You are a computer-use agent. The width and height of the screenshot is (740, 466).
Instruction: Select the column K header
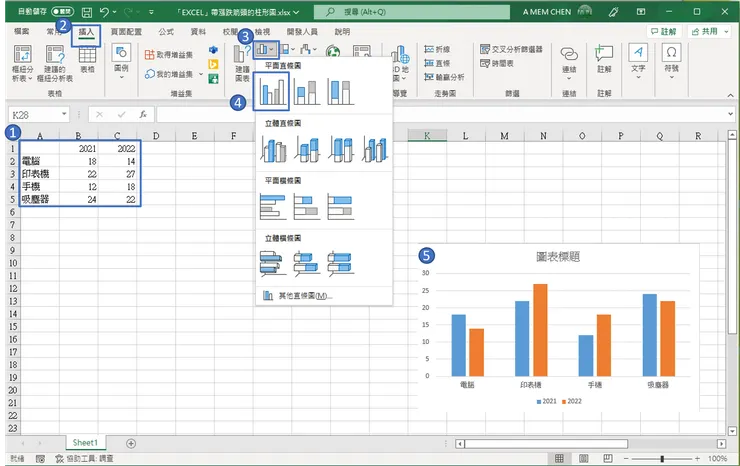click(427, 136)
